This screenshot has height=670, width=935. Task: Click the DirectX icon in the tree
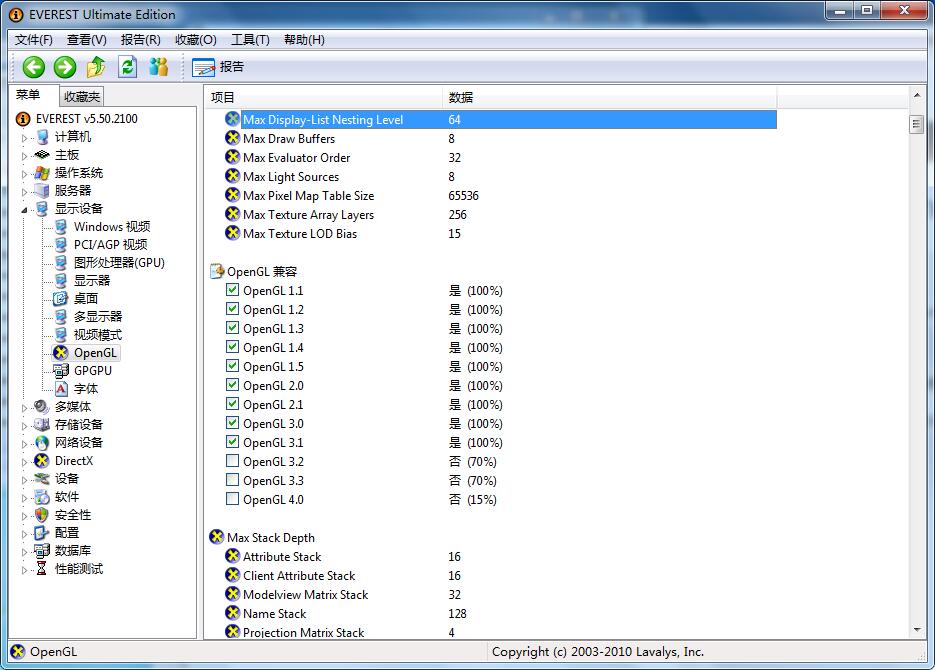pos(42,461)
